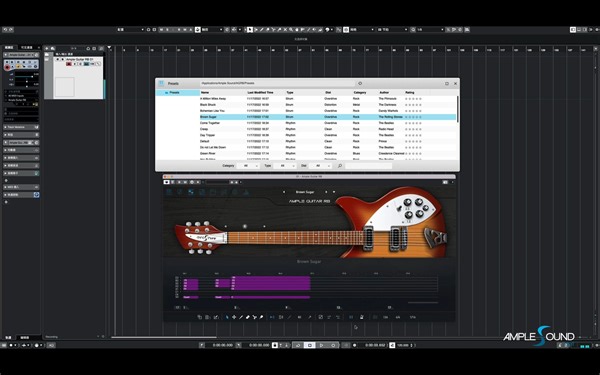
Task: Open the preset menu arrow right of Brown Sugar
Action: click(x=334, y=192)
